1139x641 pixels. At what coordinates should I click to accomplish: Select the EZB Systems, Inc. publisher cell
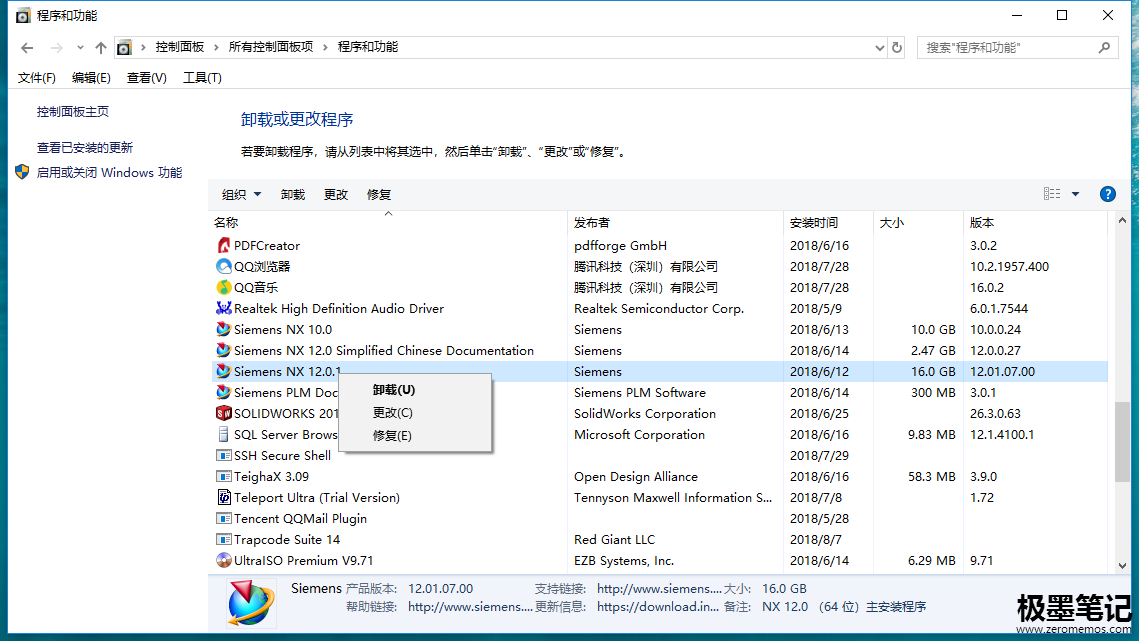point(624,561)
